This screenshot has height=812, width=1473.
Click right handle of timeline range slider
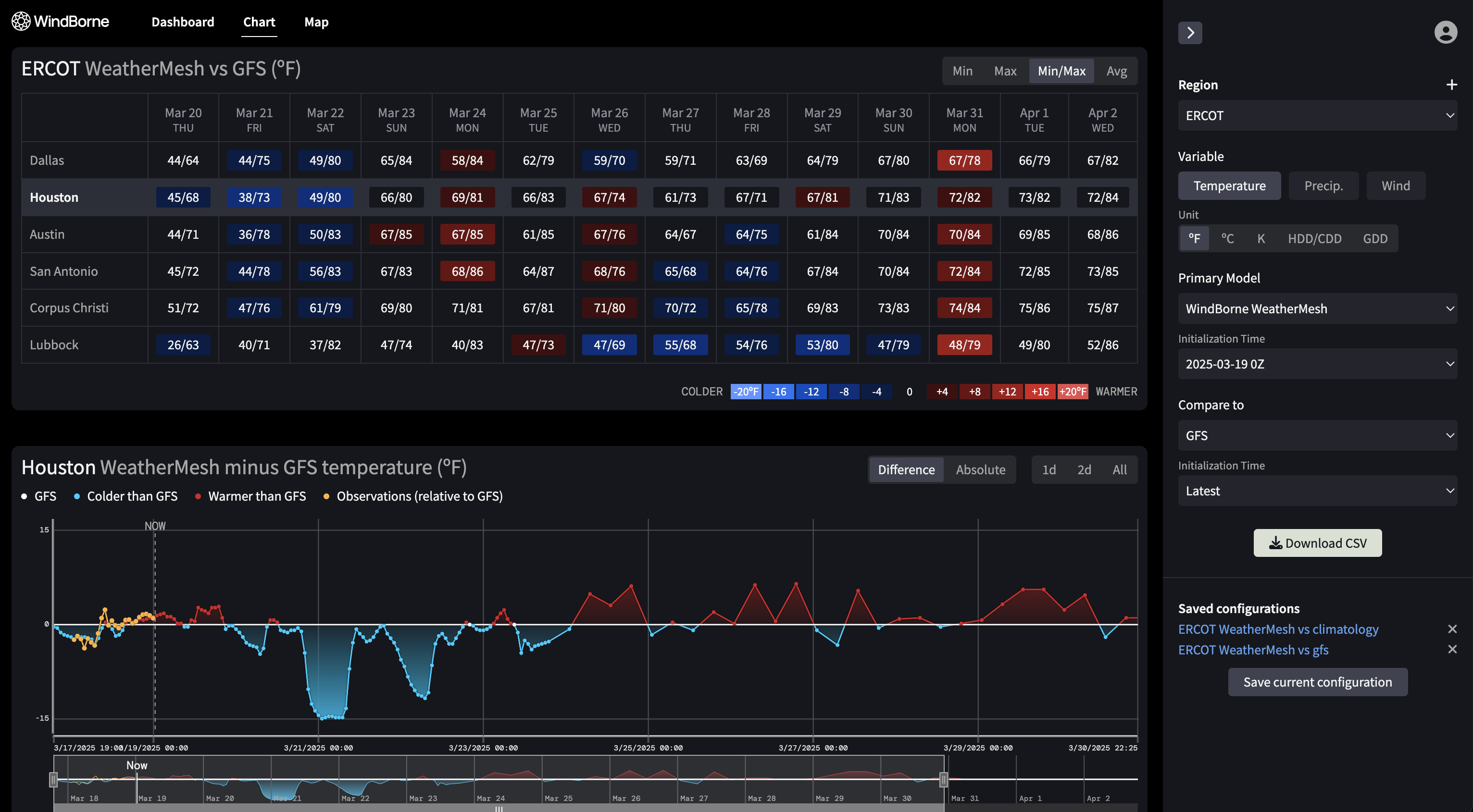click(944, 779)
